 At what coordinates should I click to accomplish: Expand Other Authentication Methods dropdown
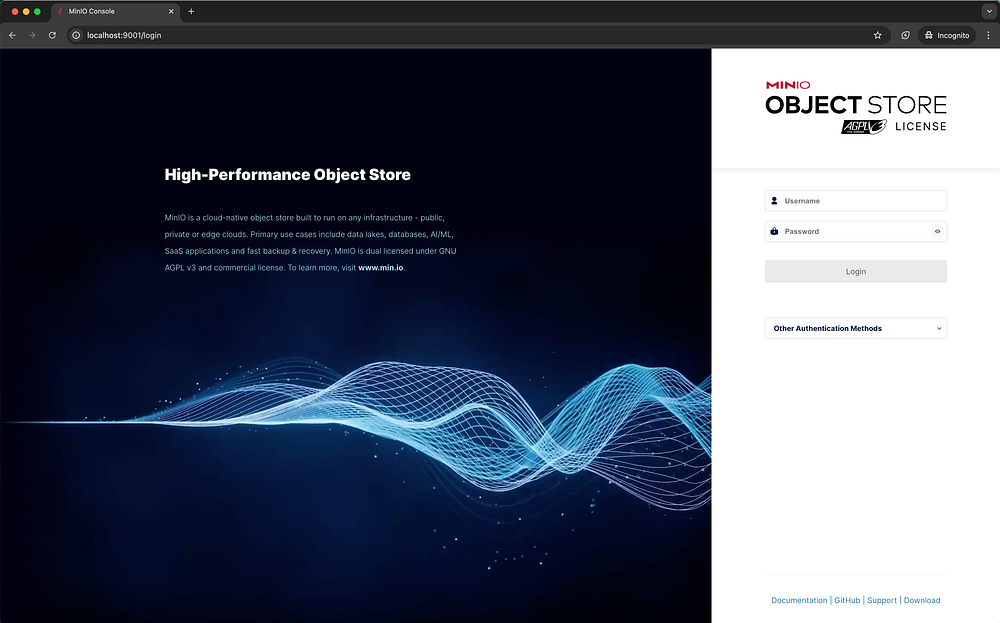pyautogui.click(x=856, y=328)
